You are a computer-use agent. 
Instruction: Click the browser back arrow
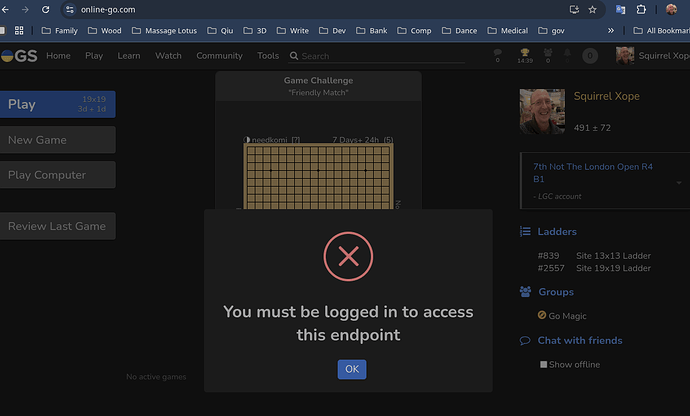click(x=5, y=9)
